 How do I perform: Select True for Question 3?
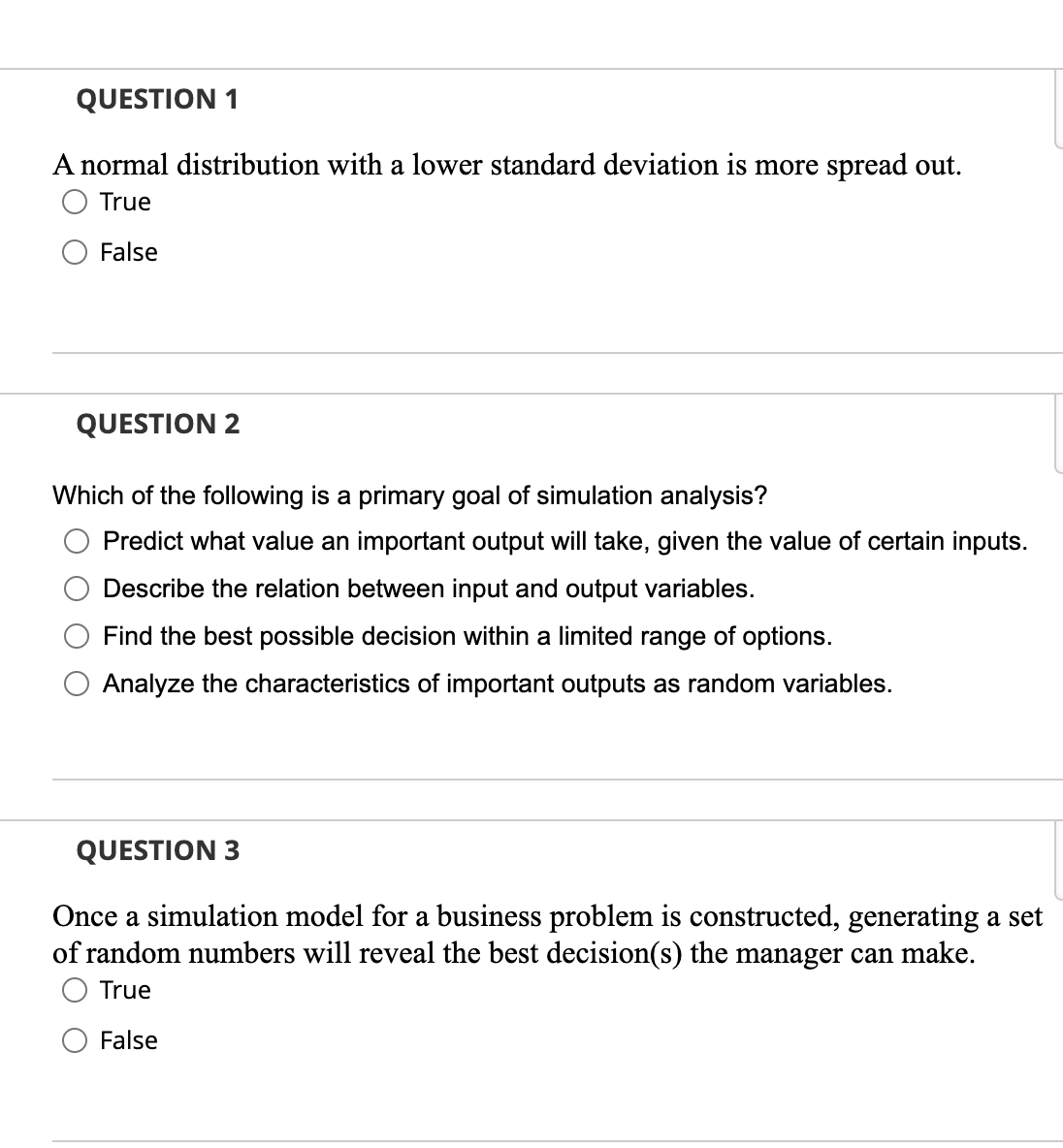coord(75,990)
